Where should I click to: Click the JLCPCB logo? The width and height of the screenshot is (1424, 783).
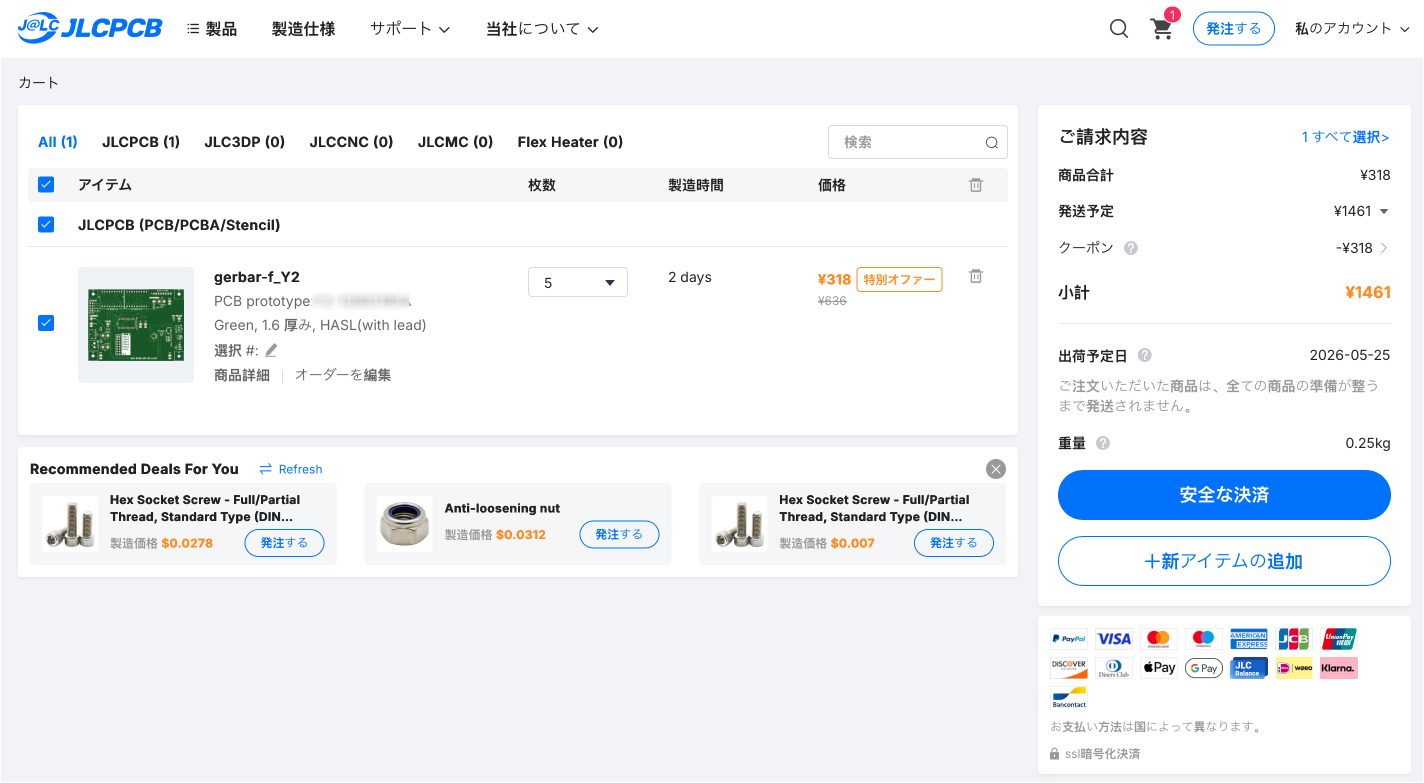(x=90, y=29)
